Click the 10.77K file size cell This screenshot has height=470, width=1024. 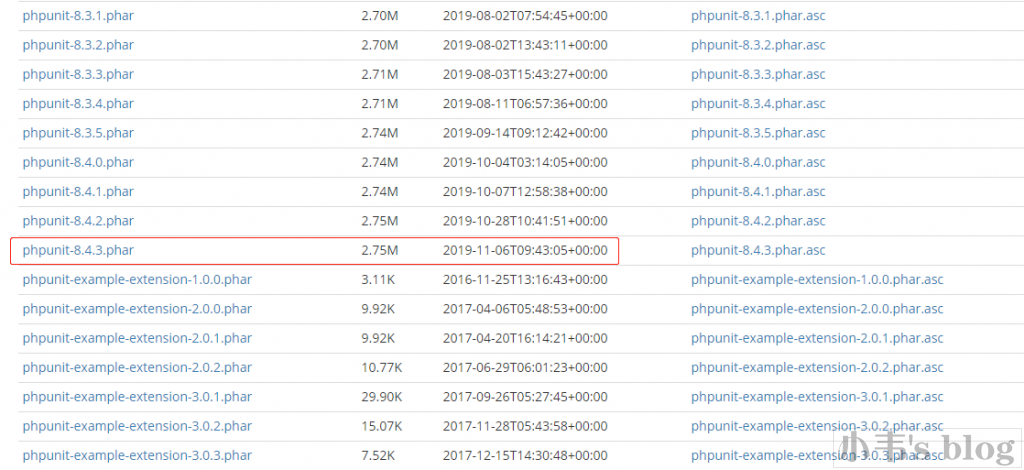381,368
